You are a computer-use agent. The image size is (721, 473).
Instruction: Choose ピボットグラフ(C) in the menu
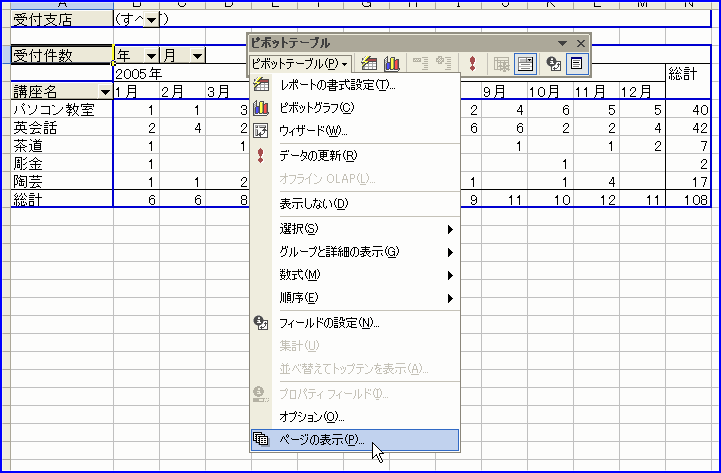coord(355,108)
